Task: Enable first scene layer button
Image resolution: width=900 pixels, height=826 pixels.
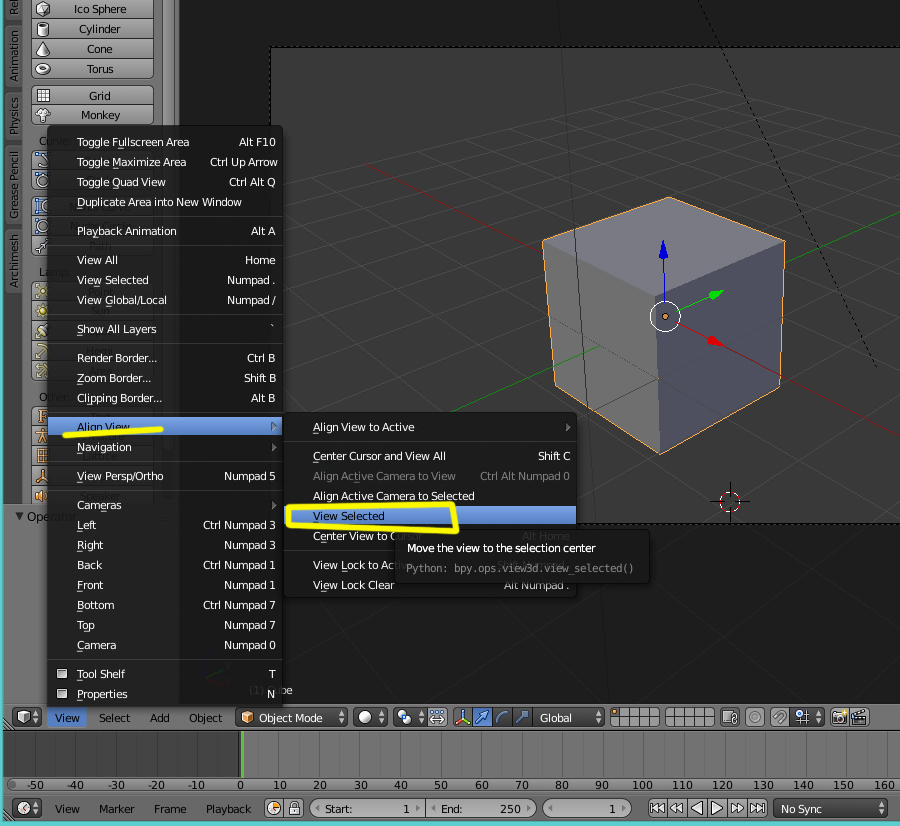Action: [615, 713]
